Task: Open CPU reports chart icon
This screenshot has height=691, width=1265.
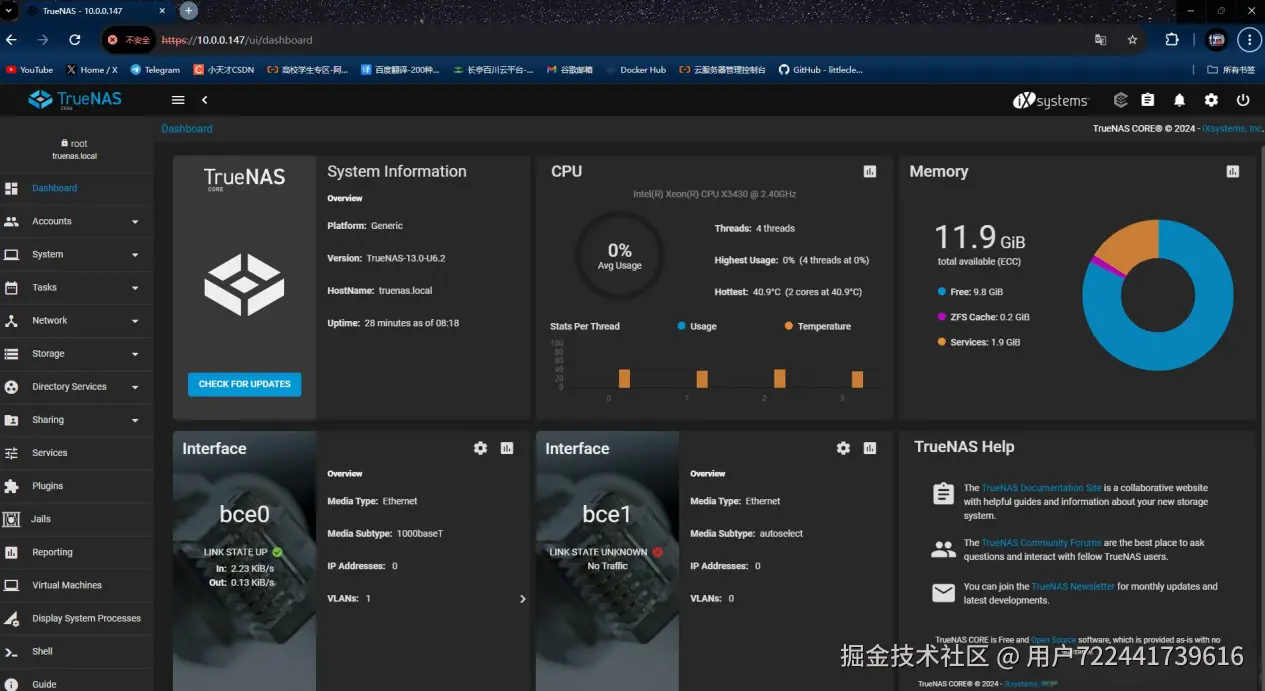Action: coord(870,172)
